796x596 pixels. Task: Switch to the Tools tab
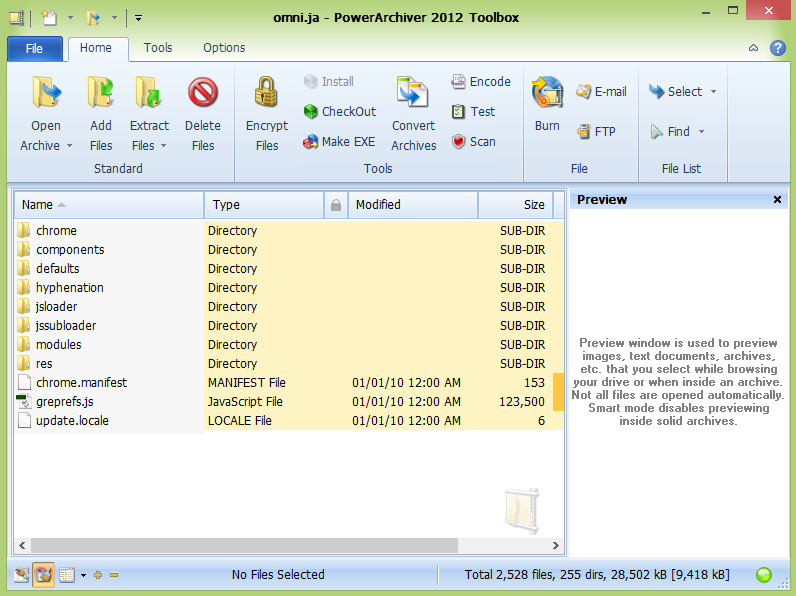coord(158,48)
